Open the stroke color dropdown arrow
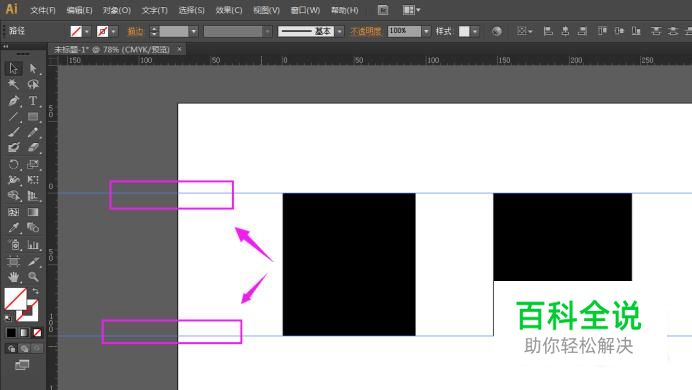The image size is (692, 390). (x=113, y=31)
